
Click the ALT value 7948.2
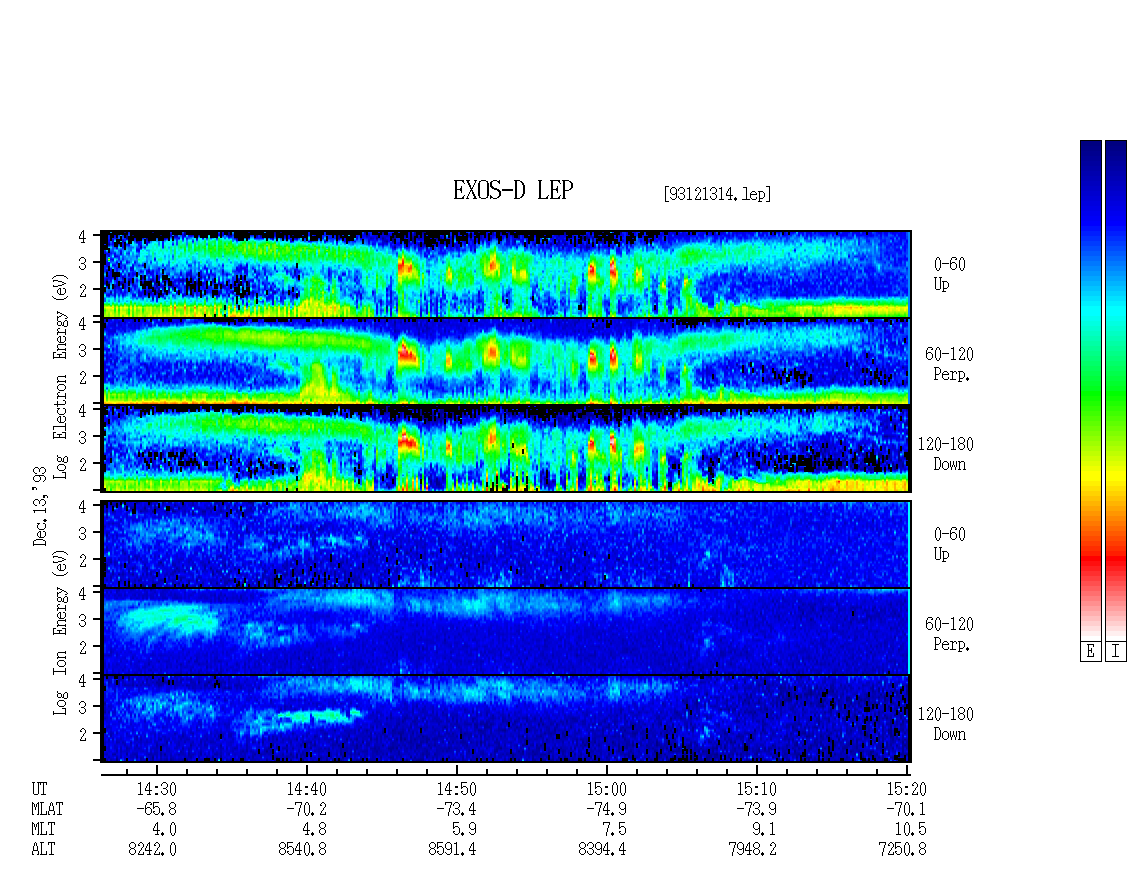pyautogui.click(x=752, y=850)
